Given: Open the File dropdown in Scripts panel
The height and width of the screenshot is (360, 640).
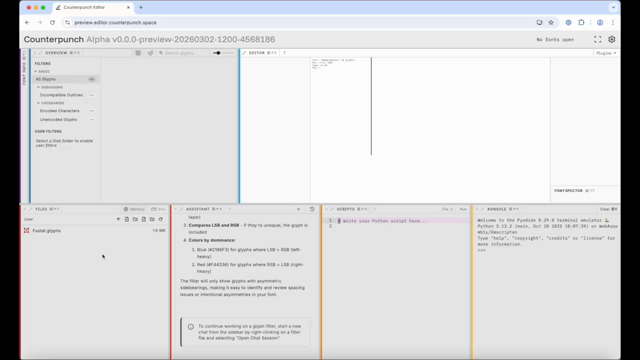Looking at the screenshot, I should 447,209.
